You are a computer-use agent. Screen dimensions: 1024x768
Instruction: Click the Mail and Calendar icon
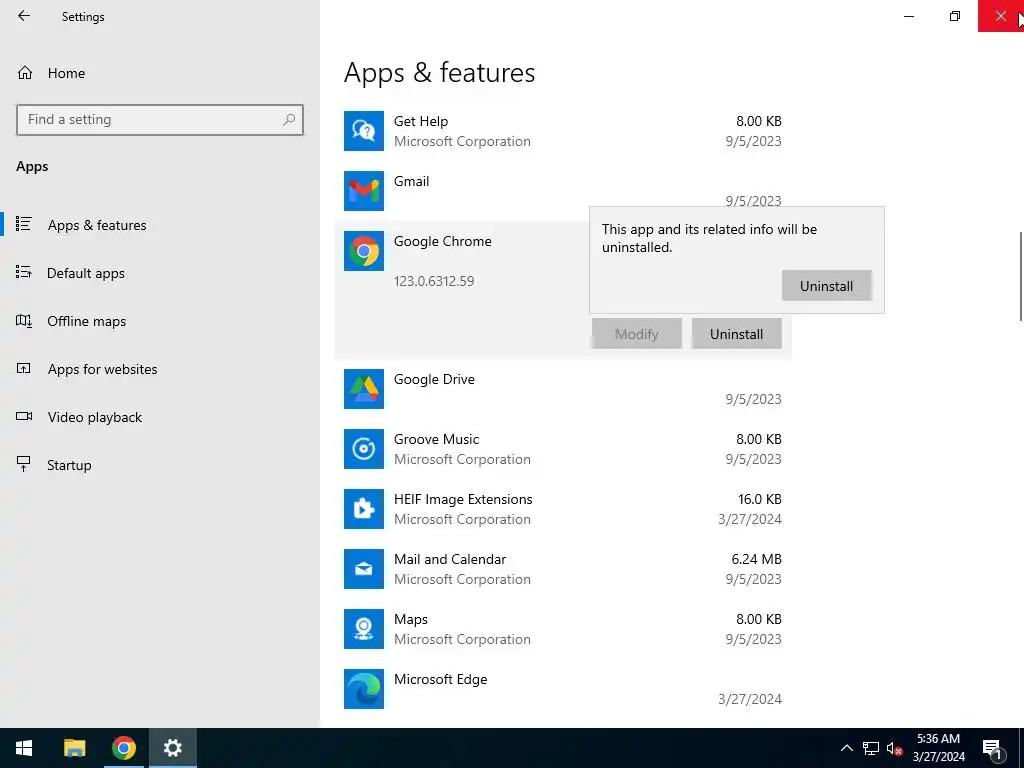[364, 569]
